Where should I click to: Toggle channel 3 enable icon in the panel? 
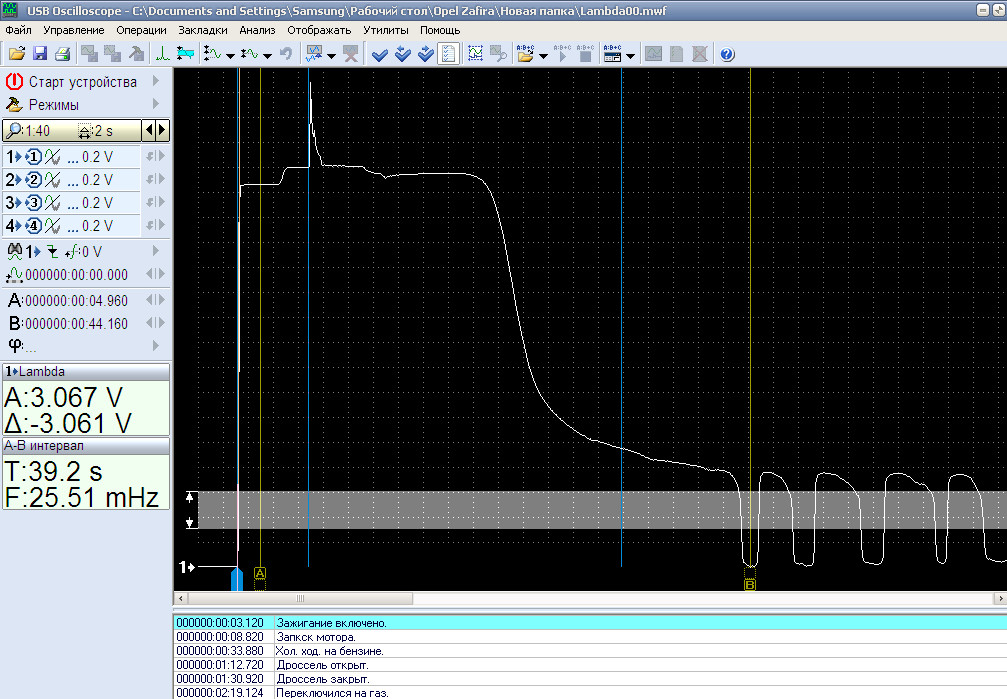point(32,203)
